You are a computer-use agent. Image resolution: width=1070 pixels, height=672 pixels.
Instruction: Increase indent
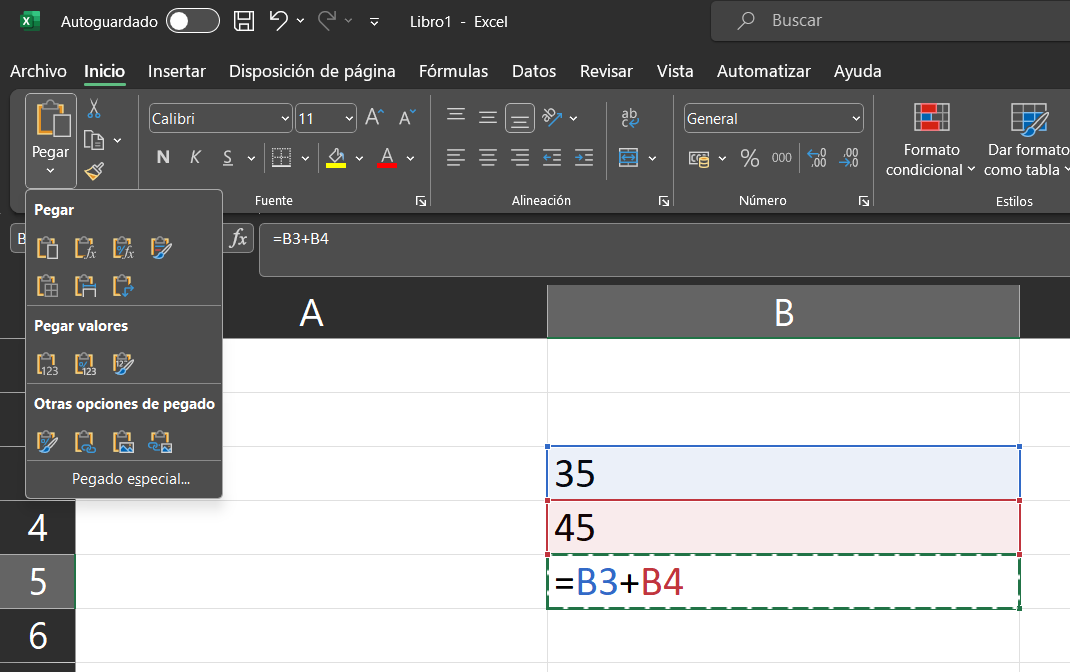(583, 158)
